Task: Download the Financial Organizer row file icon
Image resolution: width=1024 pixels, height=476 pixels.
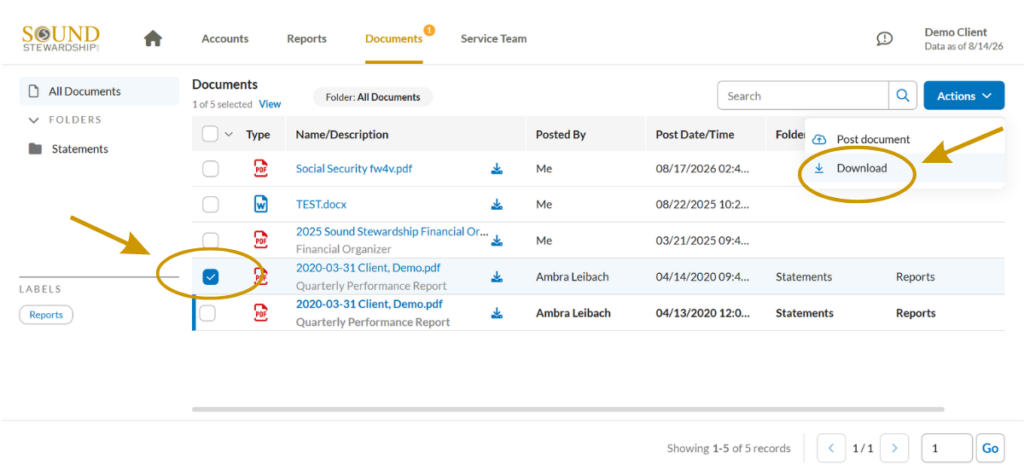Action: click(x=497, y=240)
